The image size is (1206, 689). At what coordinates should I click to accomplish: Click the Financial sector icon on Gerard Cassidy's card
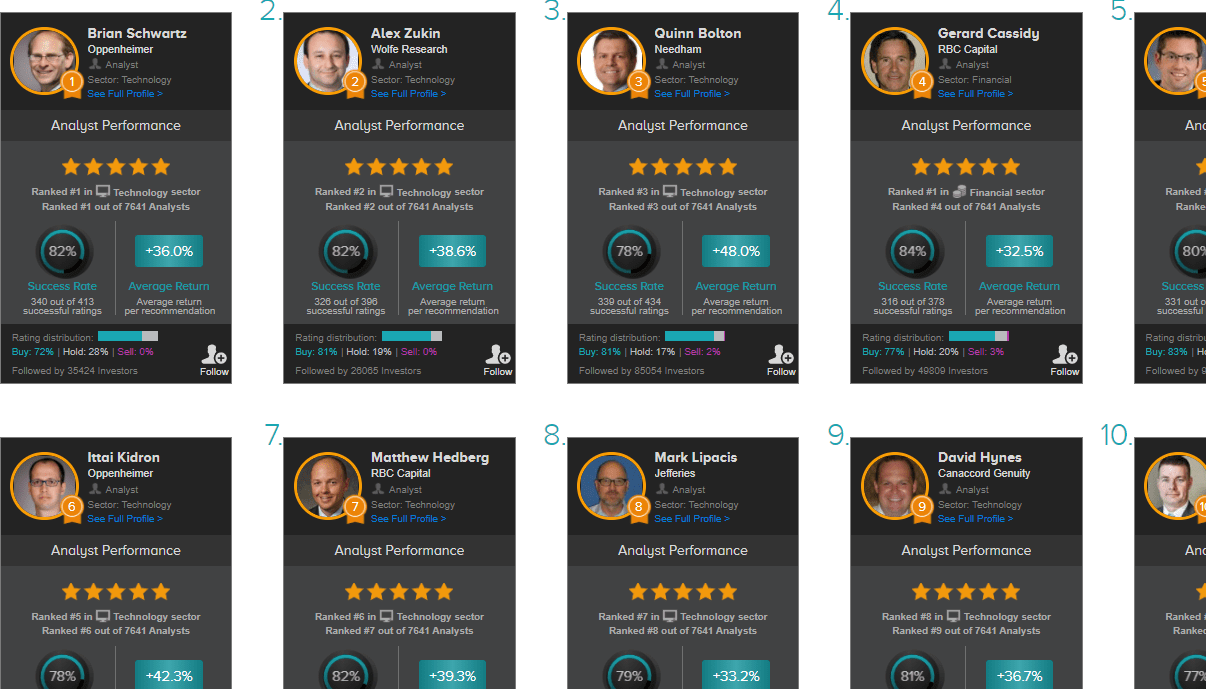pos(959,191)
